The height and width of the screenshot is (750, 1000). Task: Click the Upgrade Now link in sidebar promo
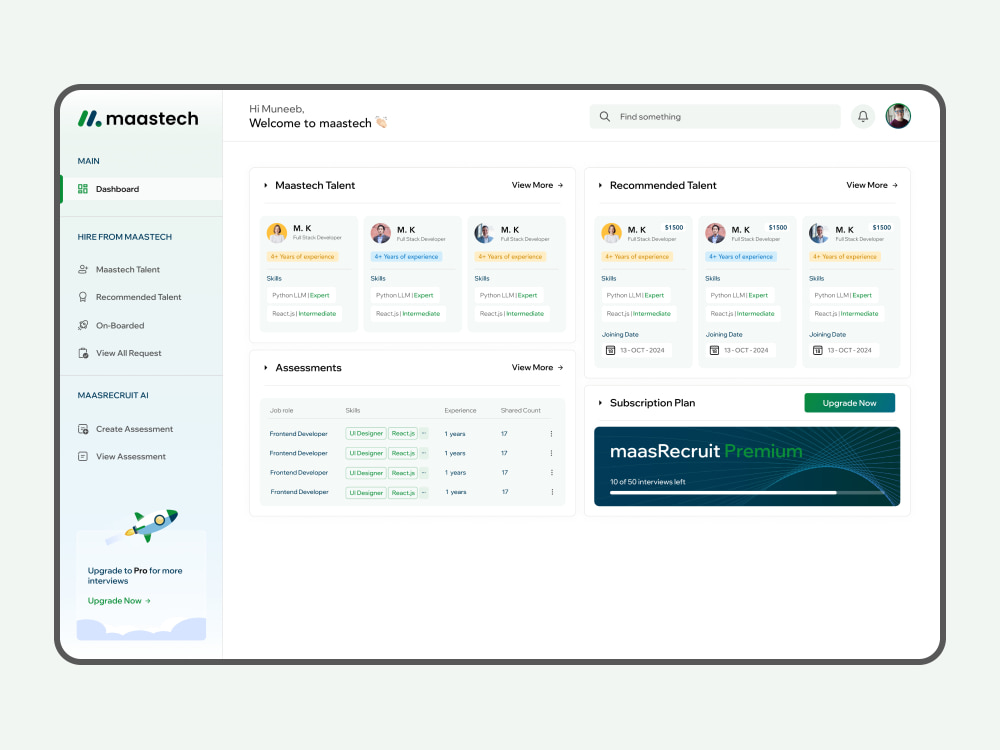pyautogui.click(x=119, y=601)
